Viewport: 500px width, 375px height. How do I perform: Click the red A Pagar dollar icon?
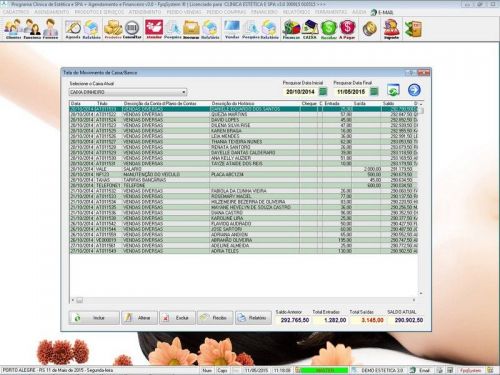(x=347, y=29)
